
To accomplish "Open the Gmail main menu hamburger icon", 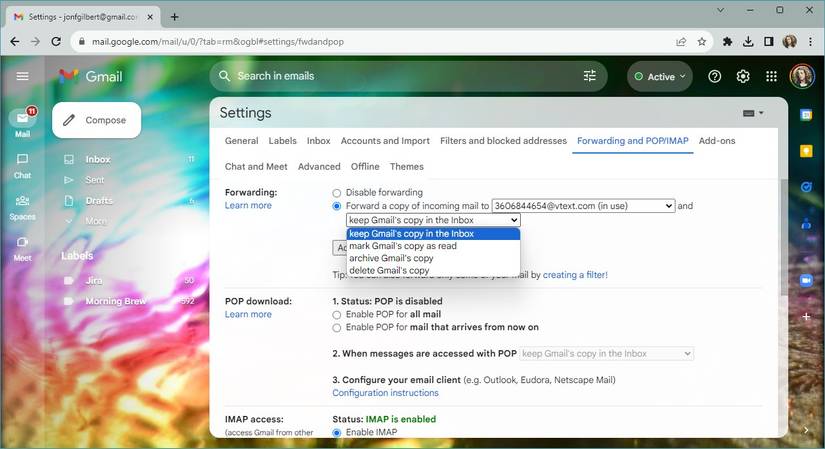I will pyautogui.click(x=22, y=76).
